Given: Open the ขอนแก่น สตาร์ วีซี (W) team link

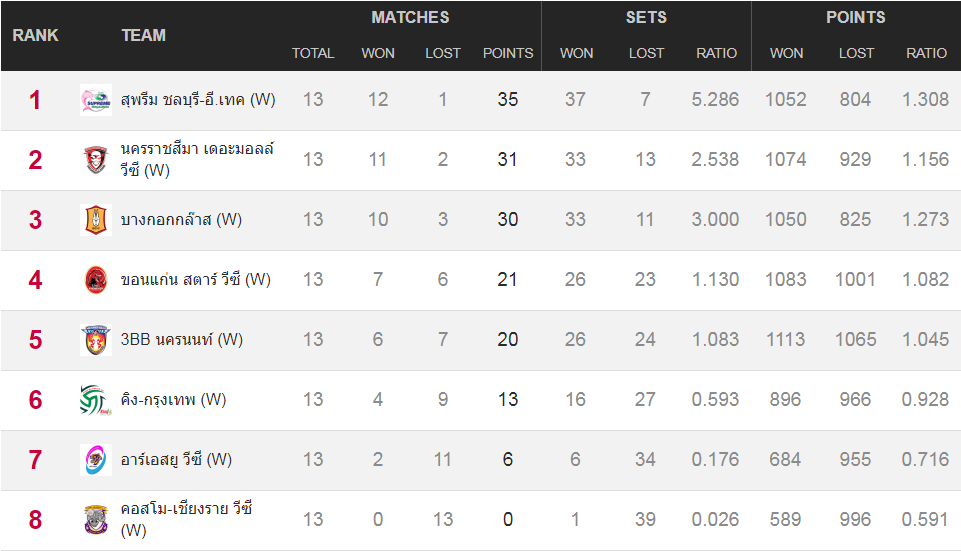Looking at the screenshot, I should (196, 279).
